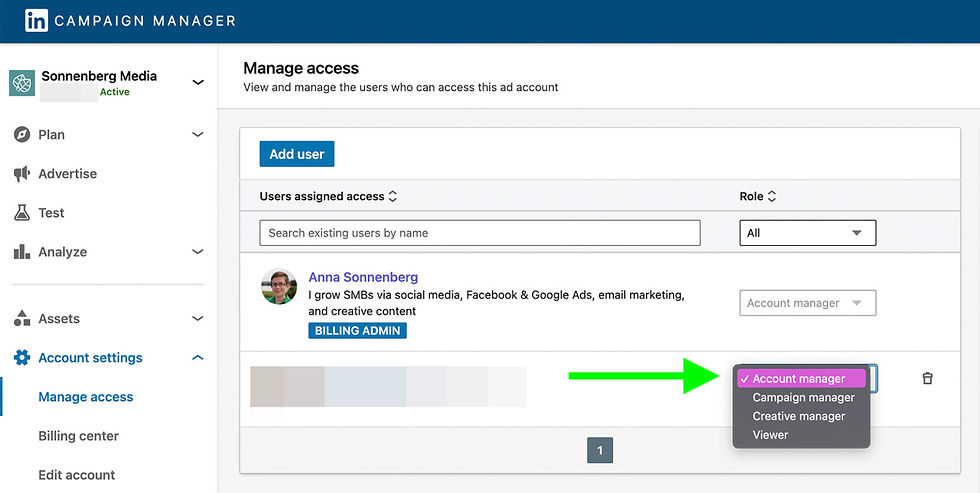Click the LinkedIn logo icon
Image resolution: width=980 pixels, height=493 pixels.
point(36,21)
